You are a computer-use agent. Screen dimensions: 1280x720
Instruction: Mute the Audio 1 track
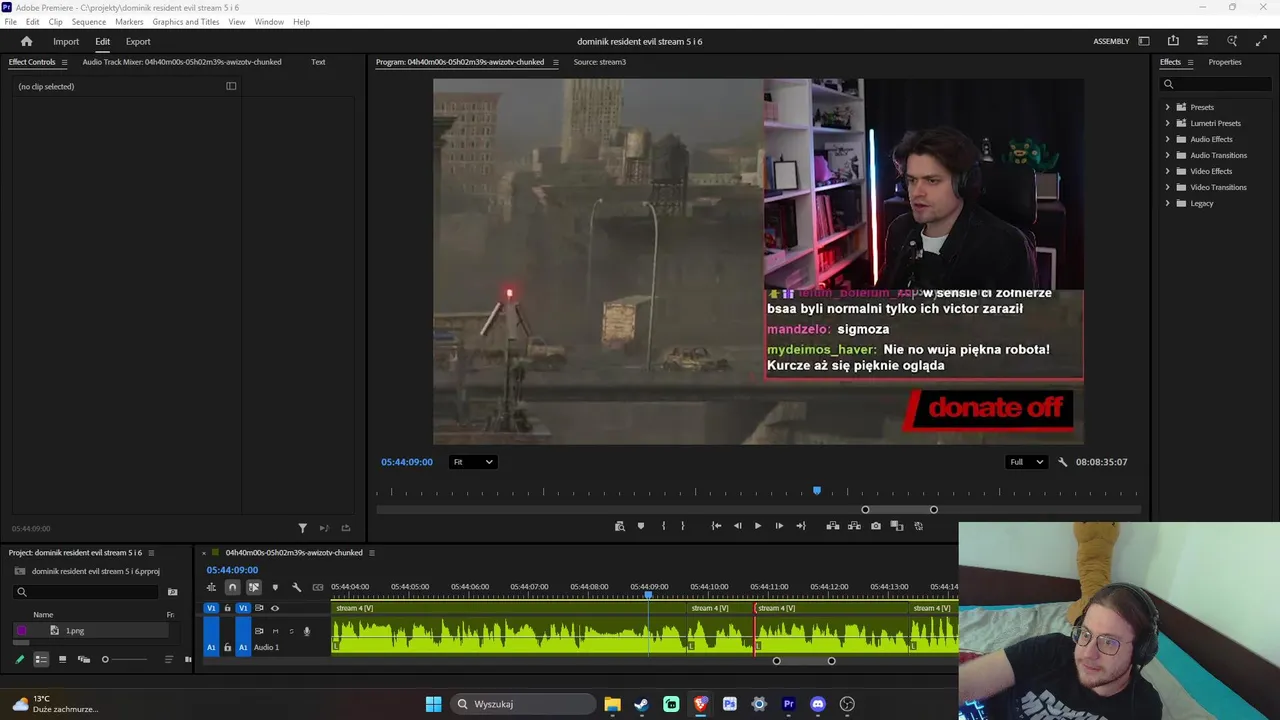275,631
